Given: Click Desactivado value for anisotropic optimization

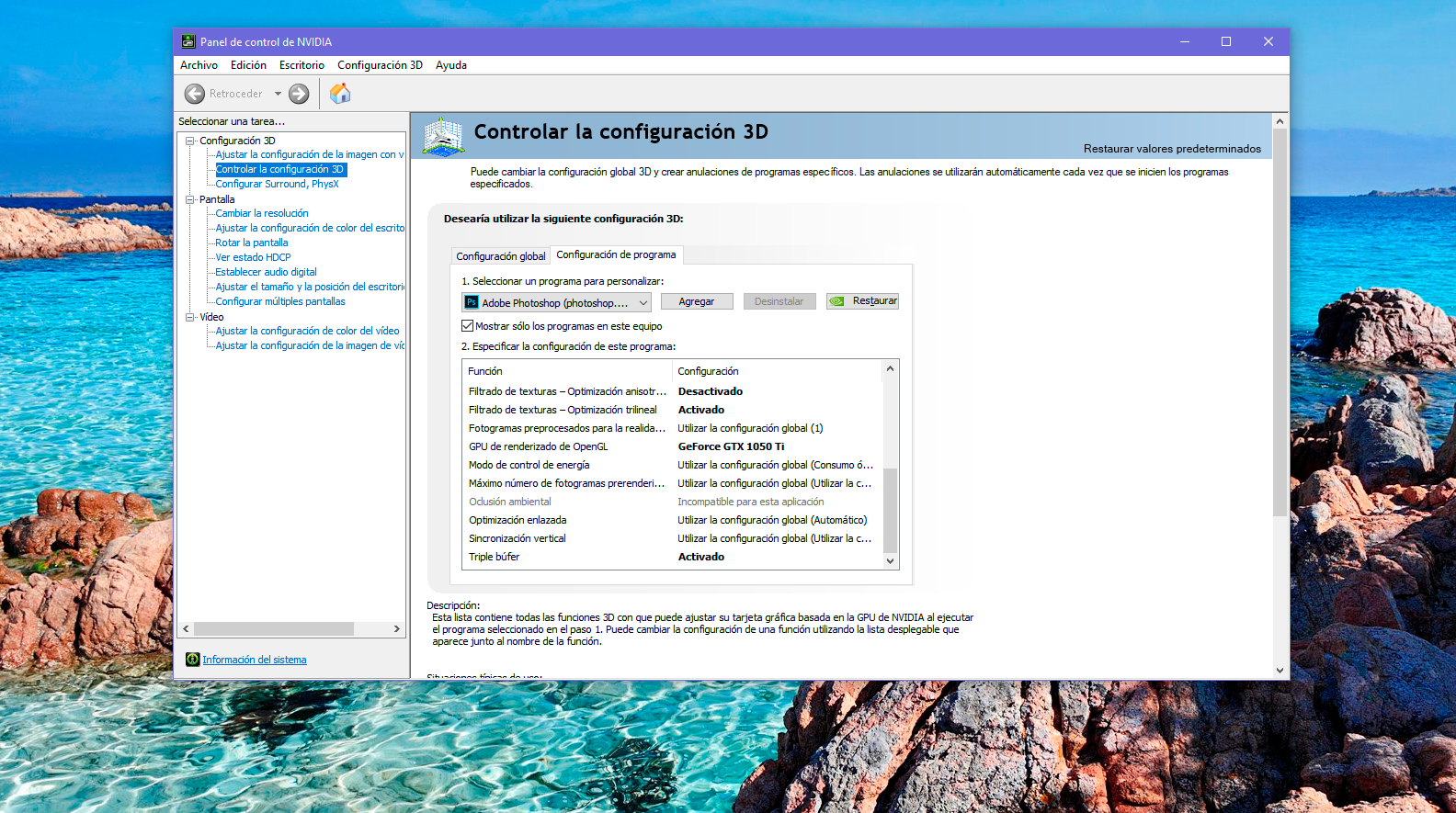Looking at the screenshot, I should [x=711, y=391].
